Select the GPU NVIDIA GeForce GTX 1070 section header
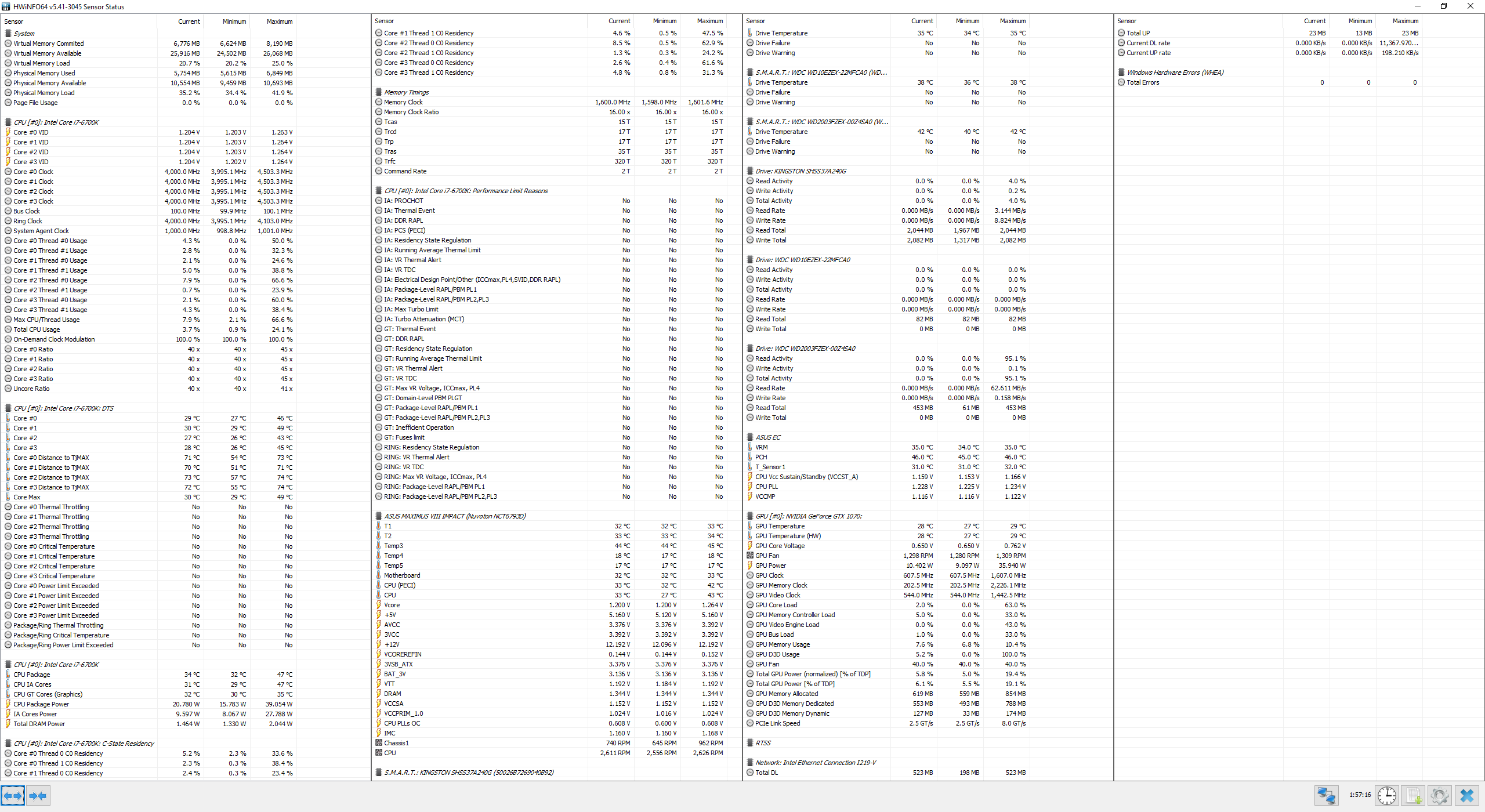This screenshot has height=812, width=1485. coord(808,516)
